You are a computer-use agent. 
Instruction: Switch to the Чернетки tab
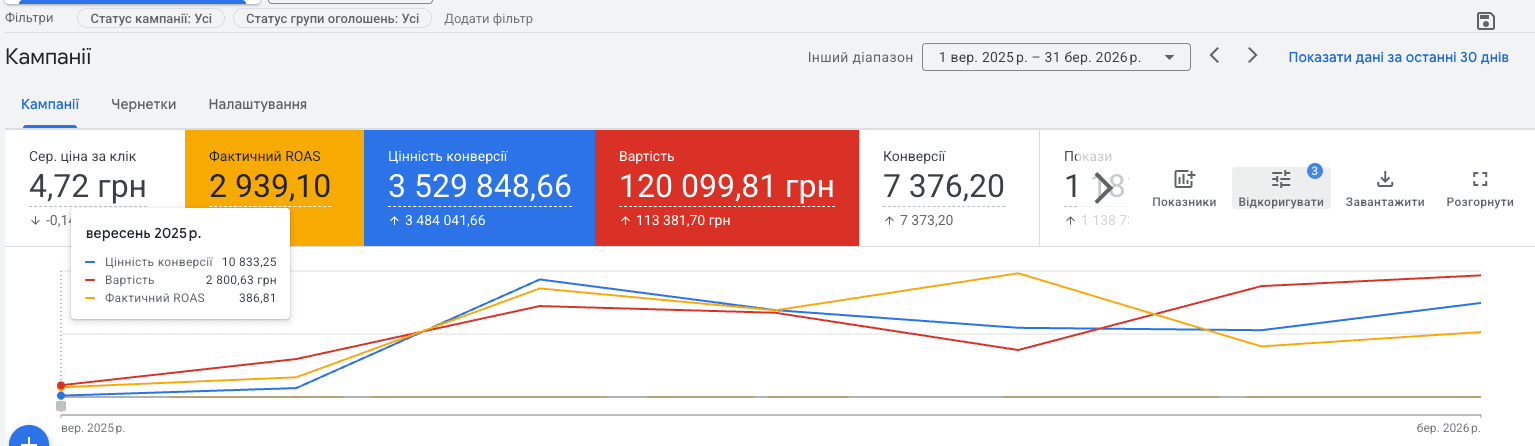144,104
